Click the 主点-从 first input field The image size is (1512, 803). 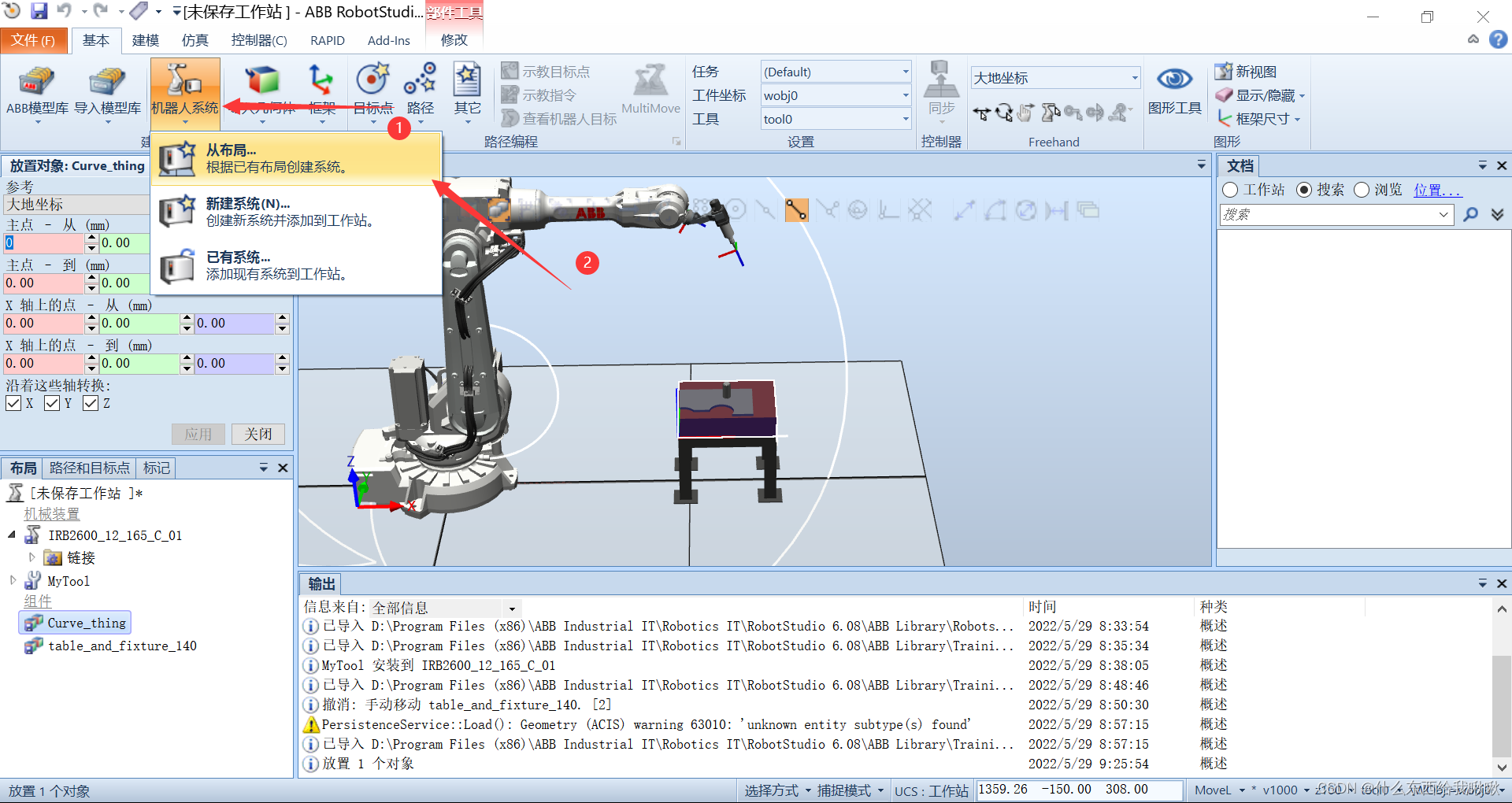[44, 243]
